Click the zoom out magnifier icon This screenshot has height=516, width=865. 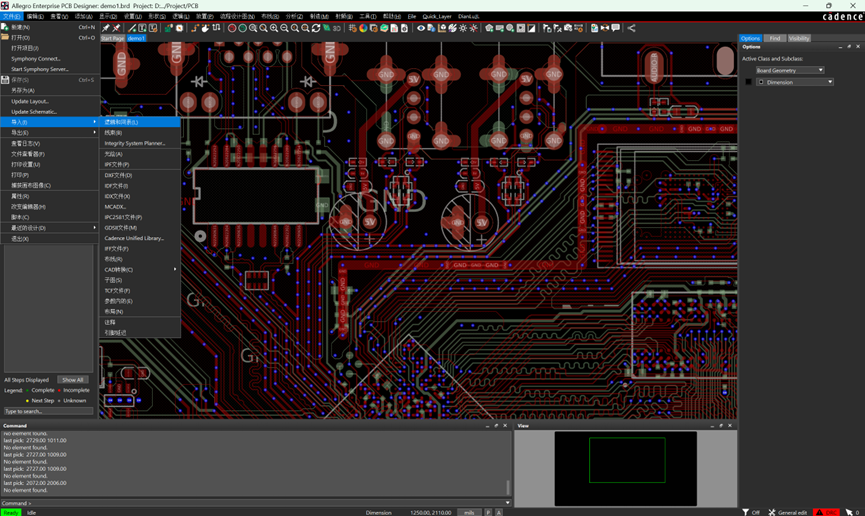click(x=285, y=28)
